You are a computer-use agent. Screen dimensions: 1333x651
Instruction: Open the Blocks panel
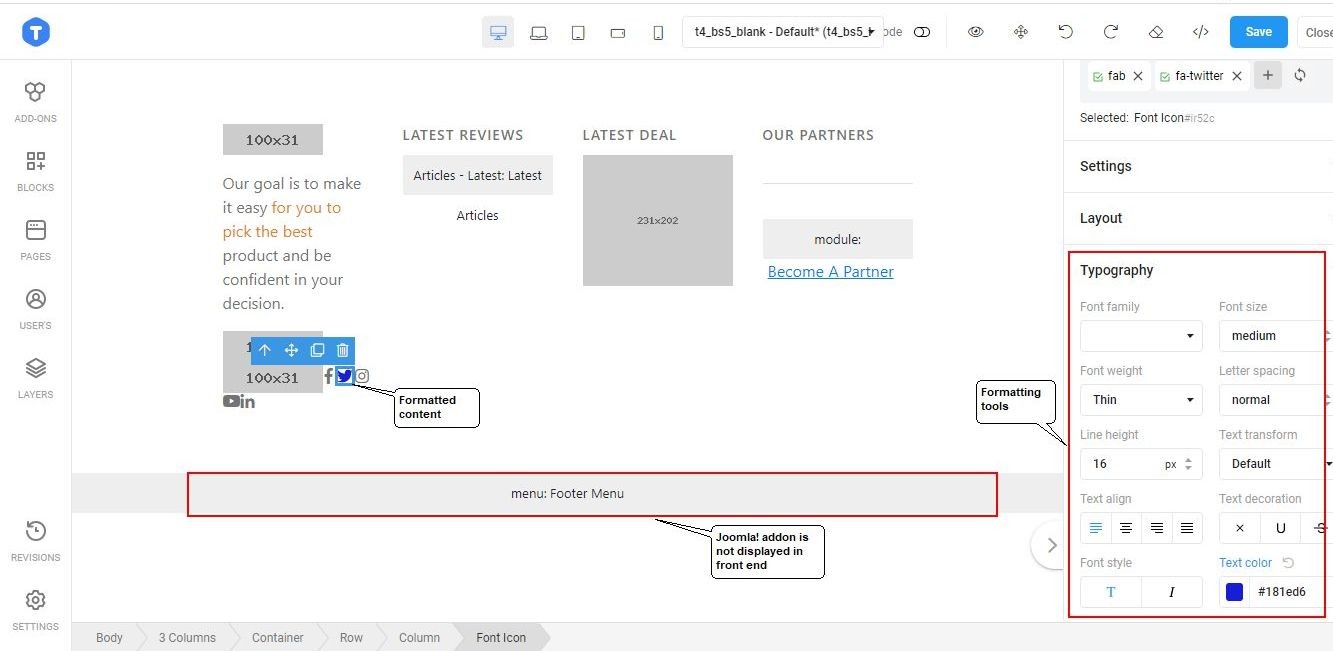click(x=35, y=170)
